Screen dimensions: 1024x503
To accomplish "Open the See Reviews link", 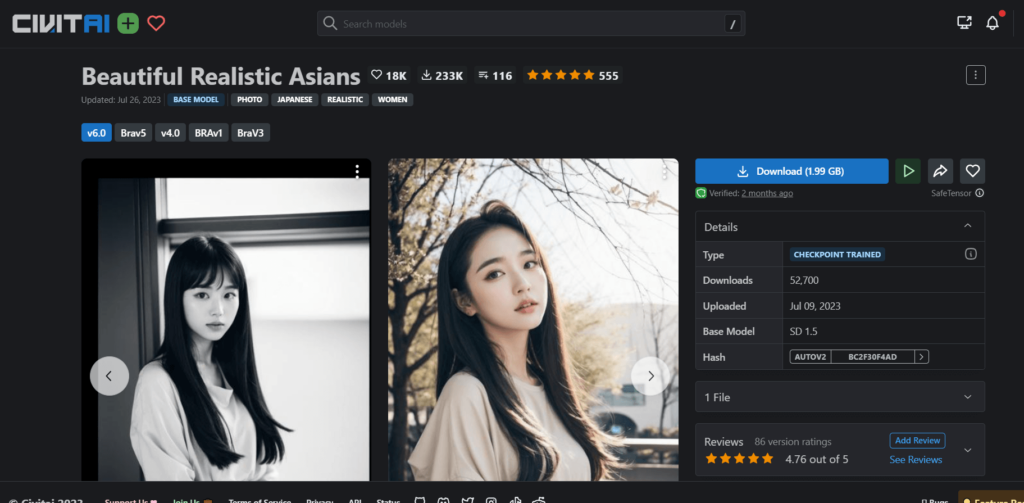I will point(915,460).
